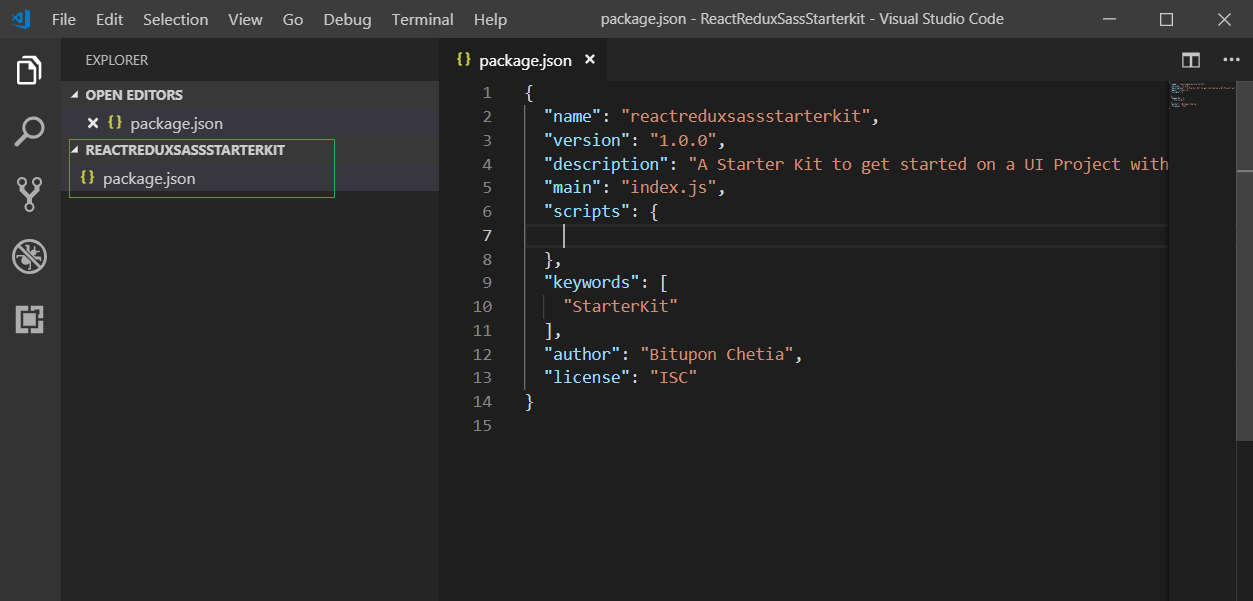The width and height of the screenshot is (1253, 601).
Task: Open the Terminal menu
Action: tap(422, 19)
